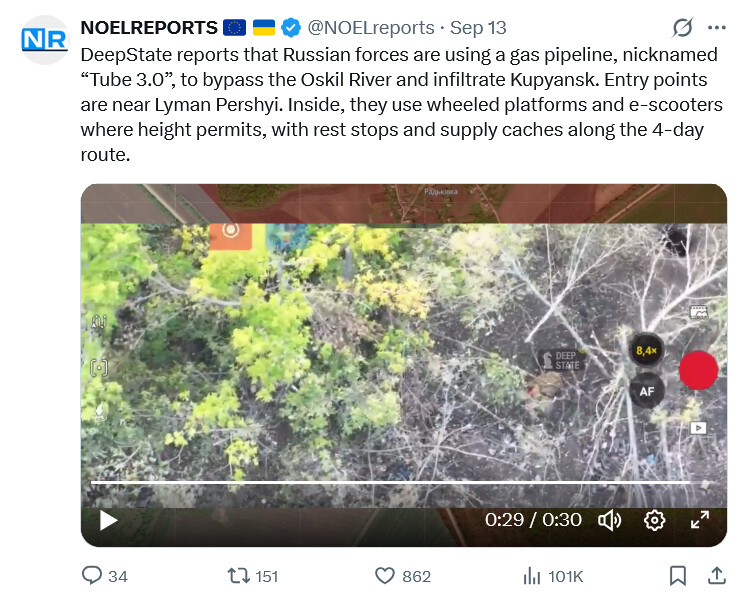Open the NOELREPORTS display name link
Viewport: 748px width, 603px height.
point(149,27)
